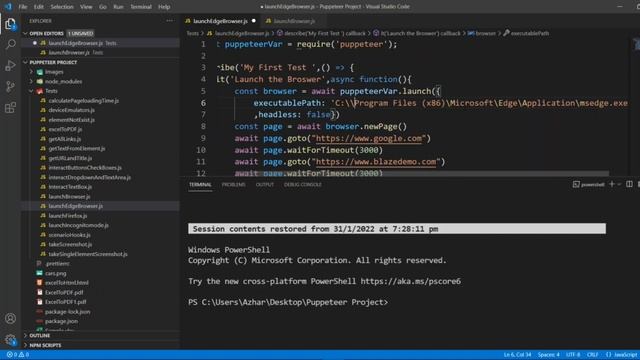Open the https://www.google.com link in code
Viewport: 640px width, 360px height.
point(369,138)
